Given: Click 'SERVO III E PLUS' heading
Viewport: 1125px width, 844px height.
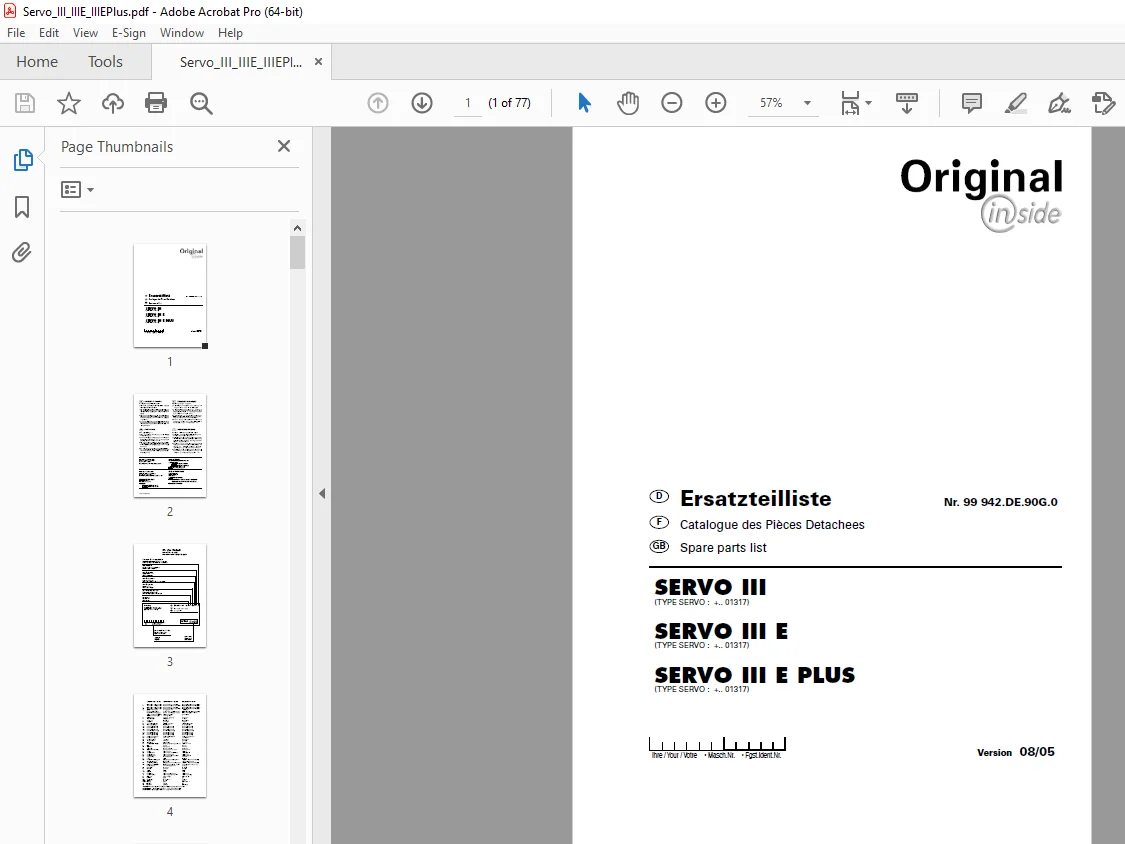Looking at the screenshot, I should (x=755, y=675).
